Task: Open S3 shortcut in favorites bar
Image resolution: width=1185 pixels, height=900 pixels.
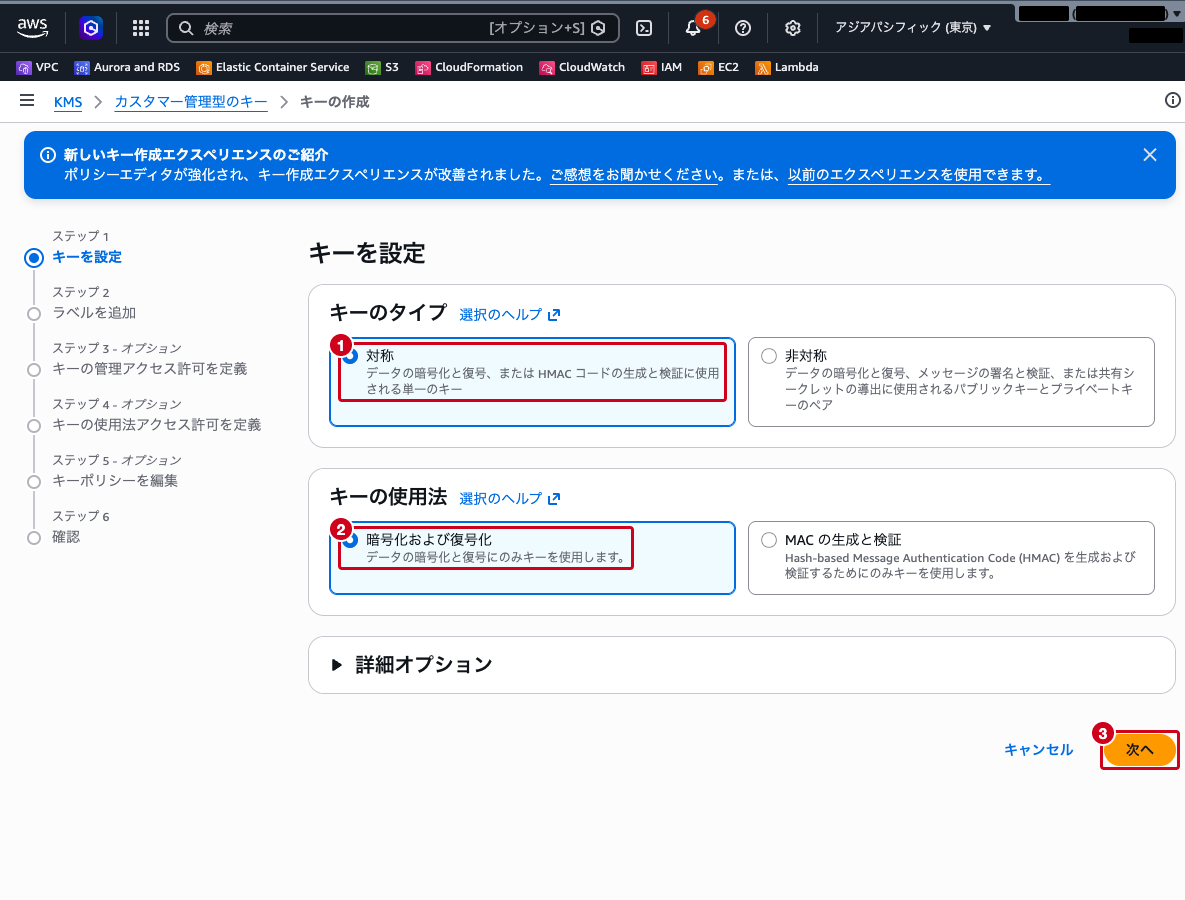Action: [x=382, y=67]
